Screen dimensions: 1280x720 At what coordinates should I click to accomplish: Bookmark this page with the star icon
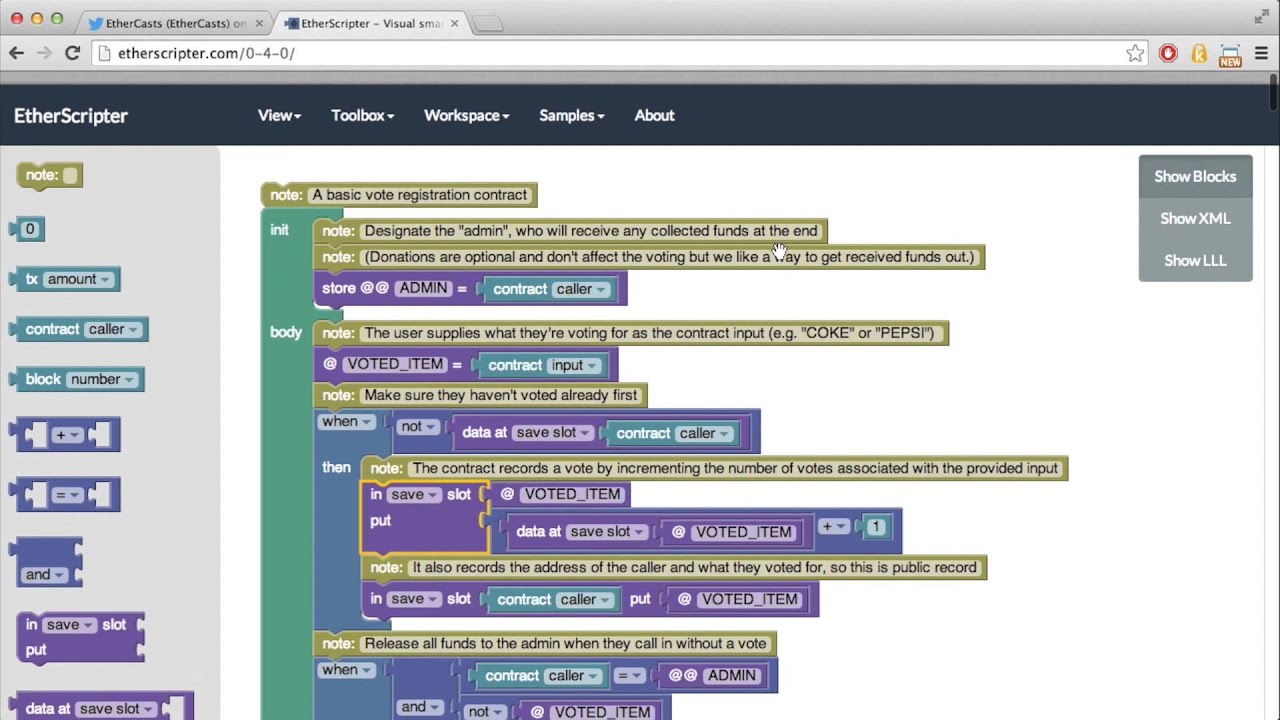click(1135, 53)
